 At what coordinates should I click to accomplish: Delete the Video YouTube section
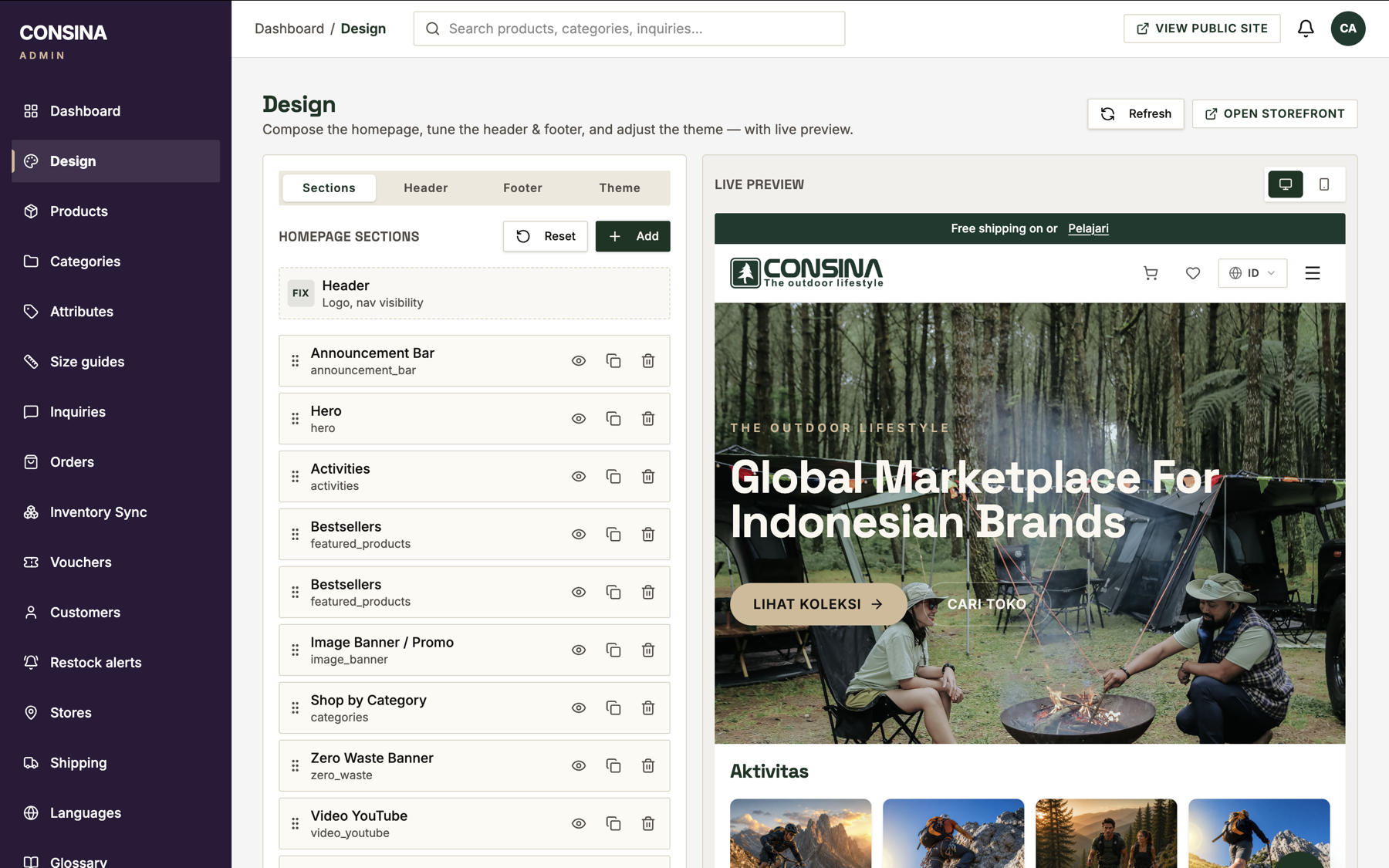[x=648, y=823]
